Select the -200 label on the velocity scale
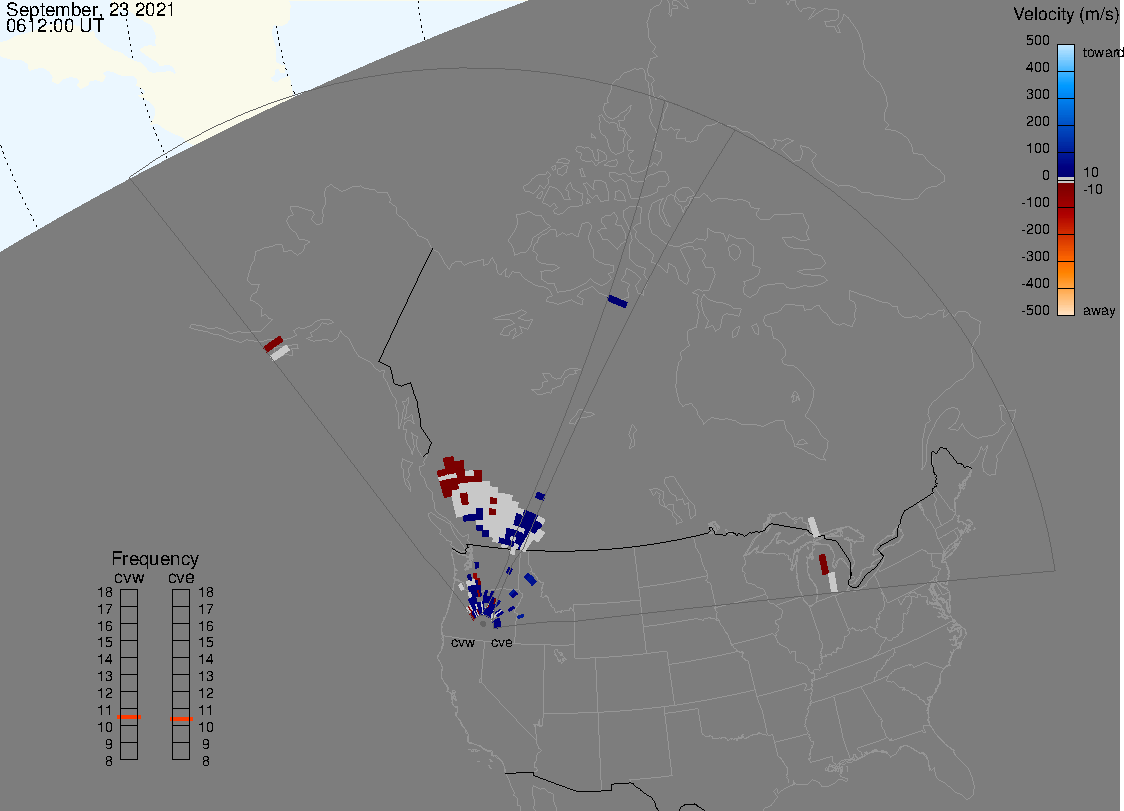 click(x=1035, y=229)
